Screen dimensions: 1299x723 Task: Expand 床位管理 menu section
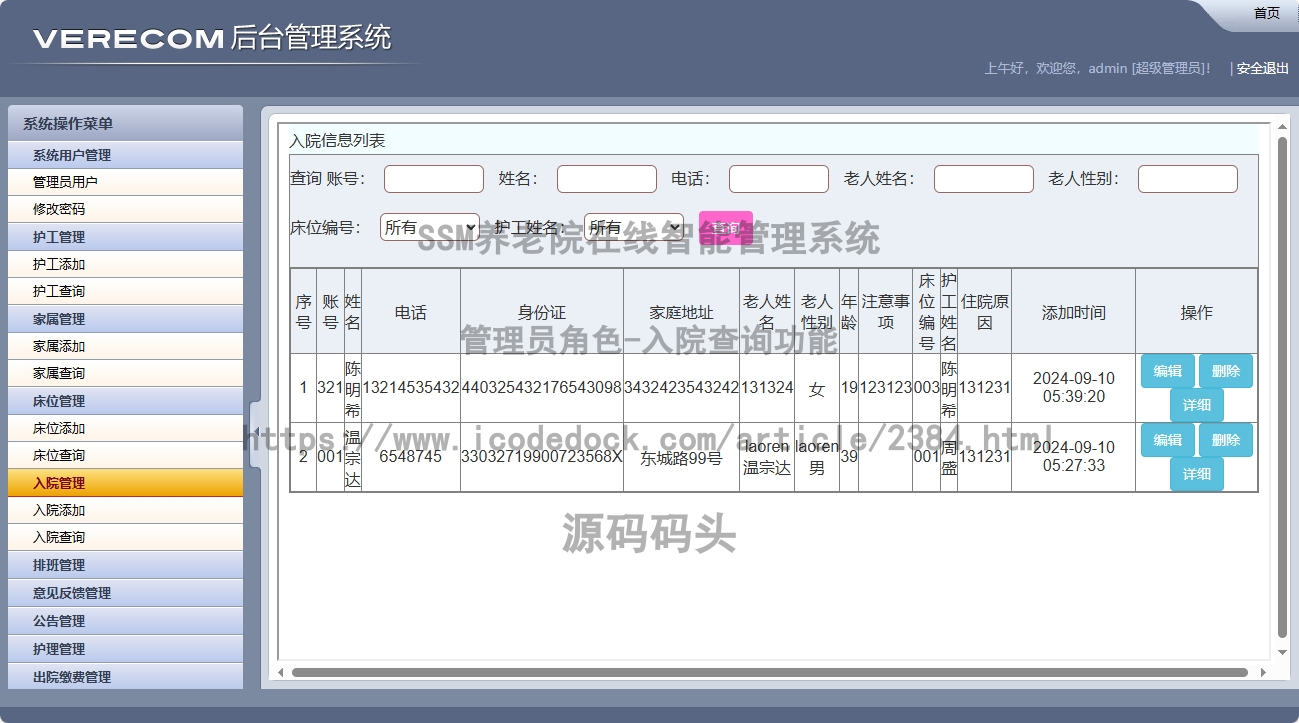point(125,401)
